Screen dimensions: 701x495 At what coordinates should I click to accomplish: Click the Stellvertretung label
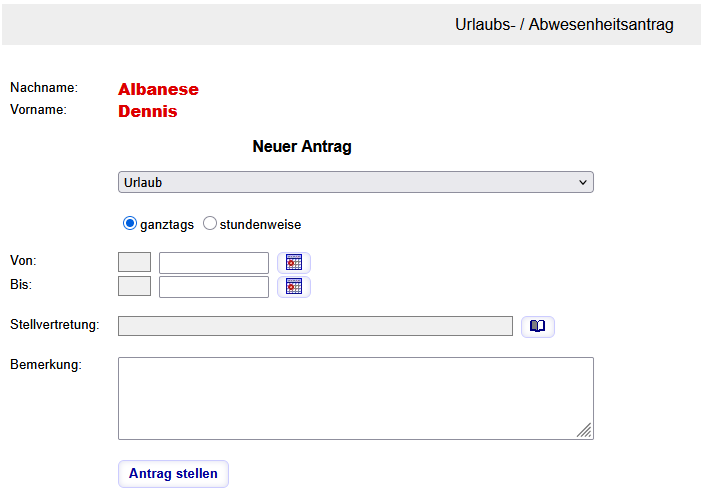coord(54,325)
